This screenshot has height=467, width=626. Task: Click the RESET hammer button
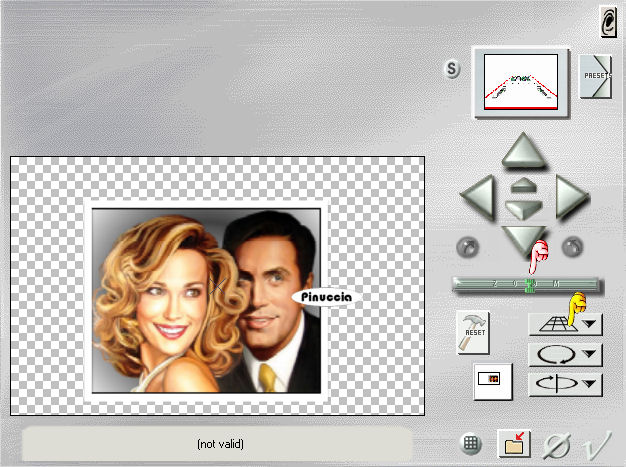(473, 332)
